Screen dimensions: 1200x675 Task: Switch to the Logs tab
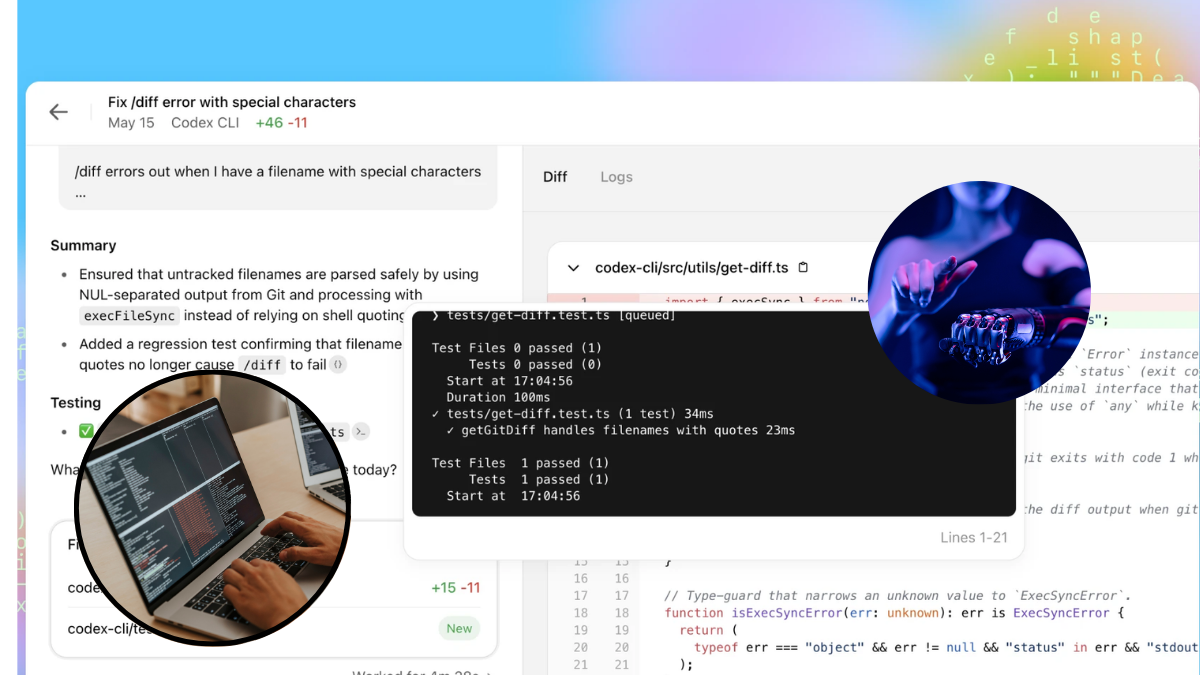pos(616,177)
